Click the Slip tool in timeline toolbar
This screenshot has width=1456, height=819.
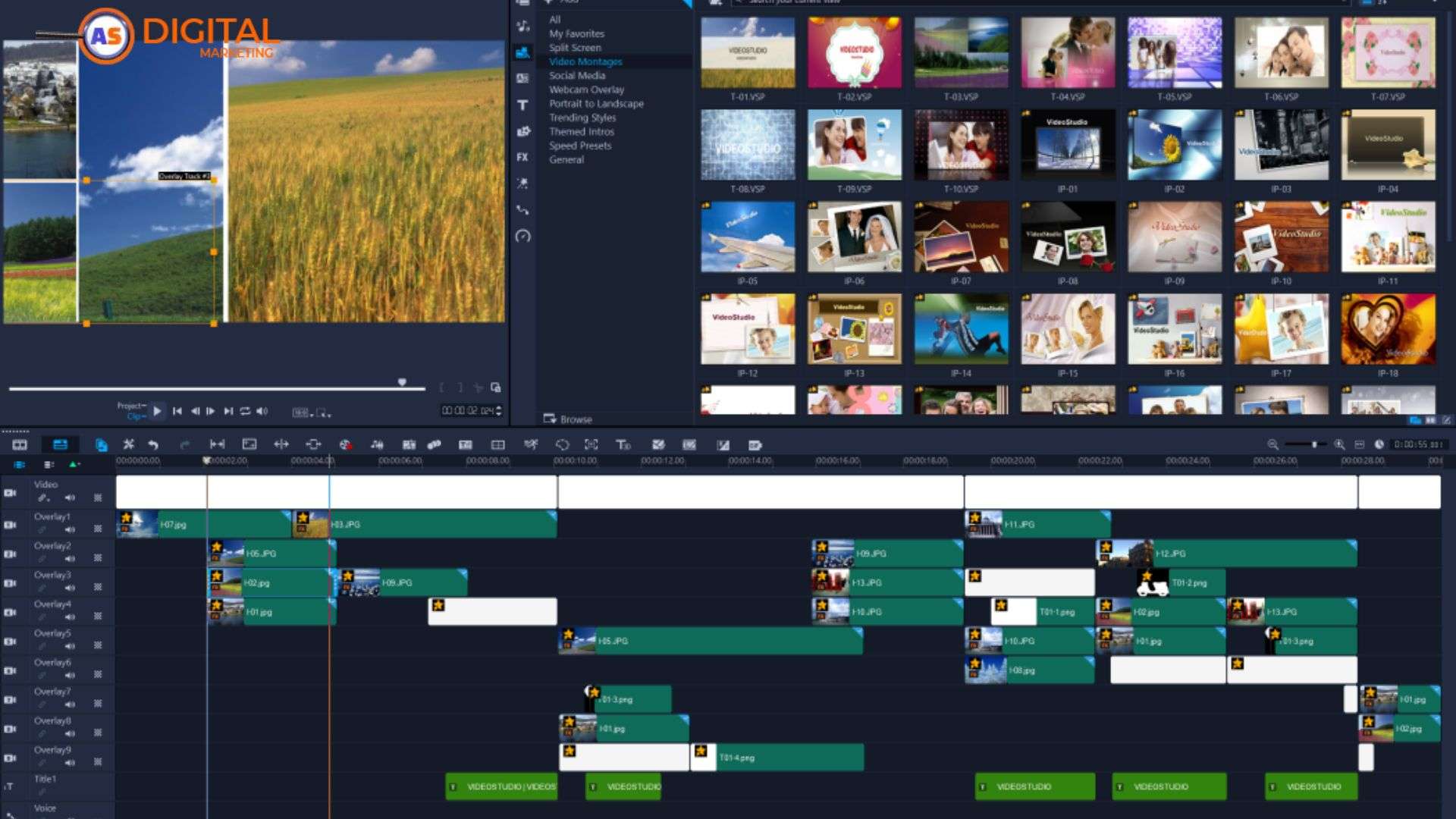pos(217,445)
